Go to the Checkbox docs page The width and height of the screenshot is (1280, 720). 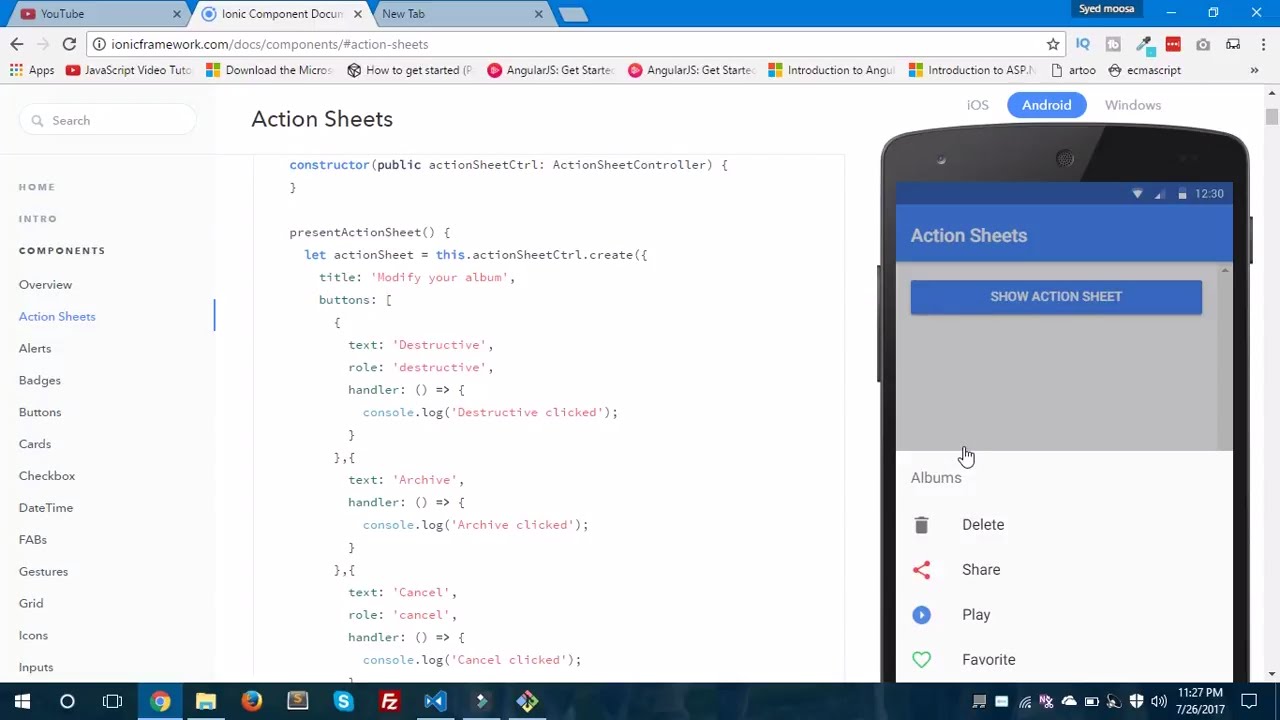(x=47, y=477)
